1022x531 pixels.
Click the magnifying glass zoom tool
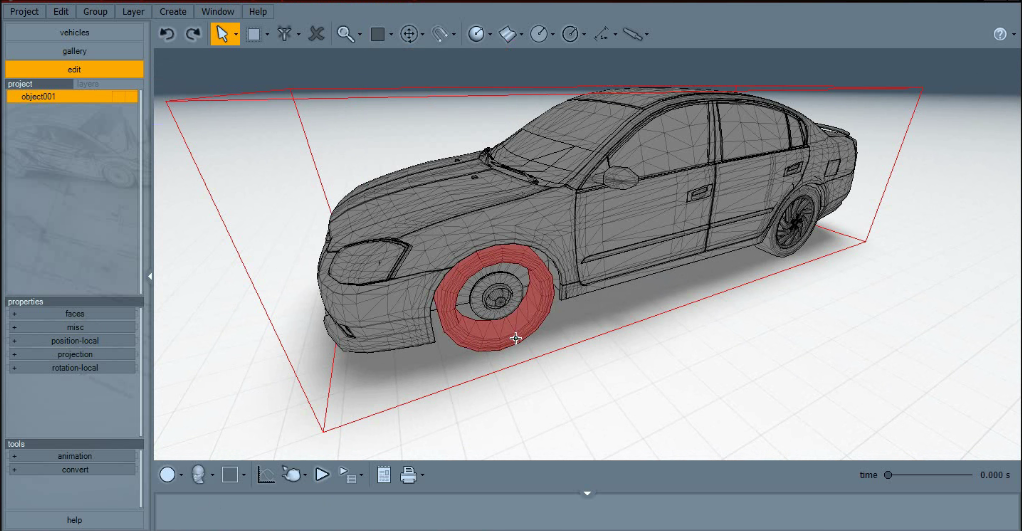click(x=345, y=34)
